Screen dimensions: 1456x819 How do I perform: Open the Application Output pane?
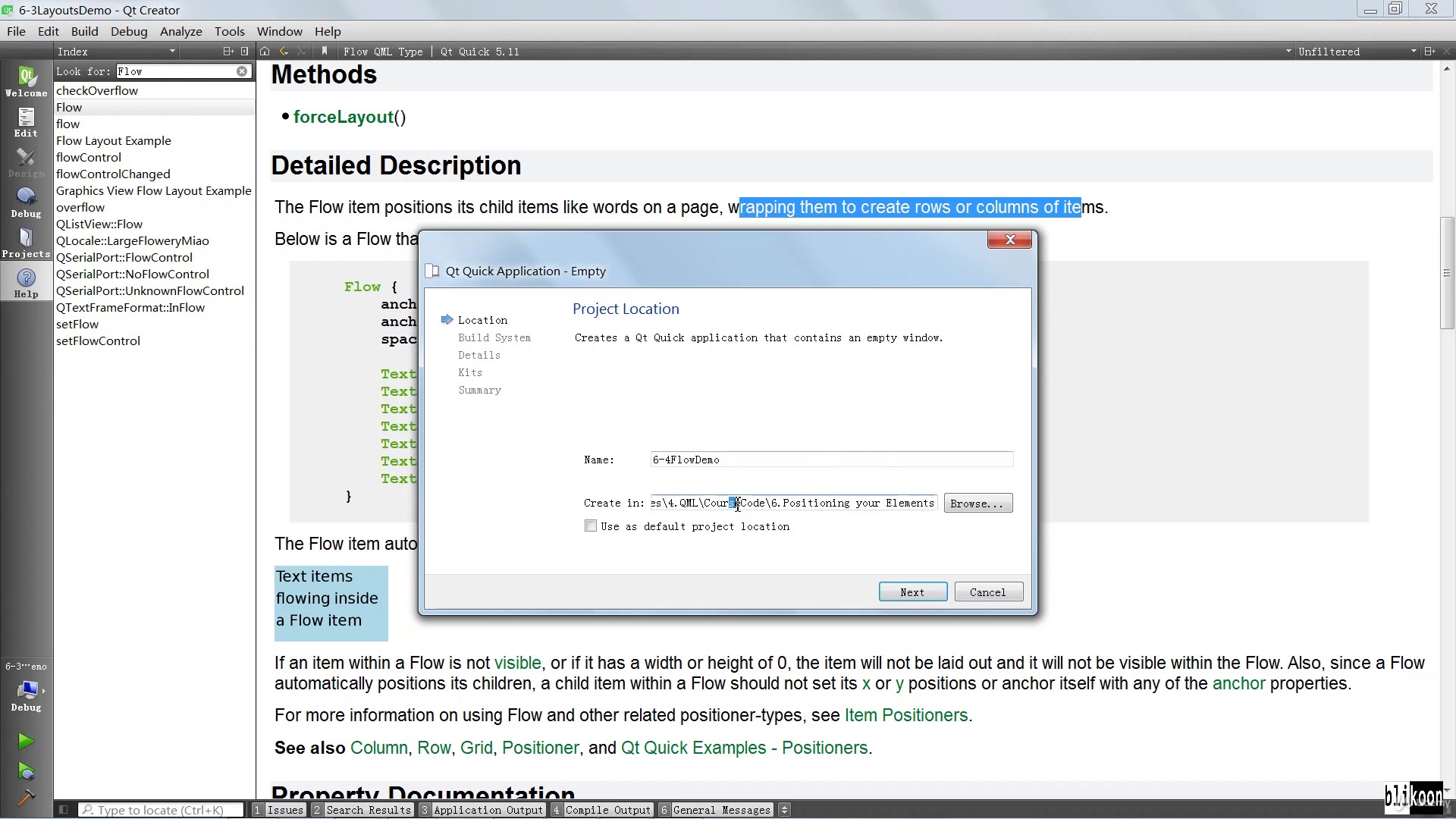[482, 810]
